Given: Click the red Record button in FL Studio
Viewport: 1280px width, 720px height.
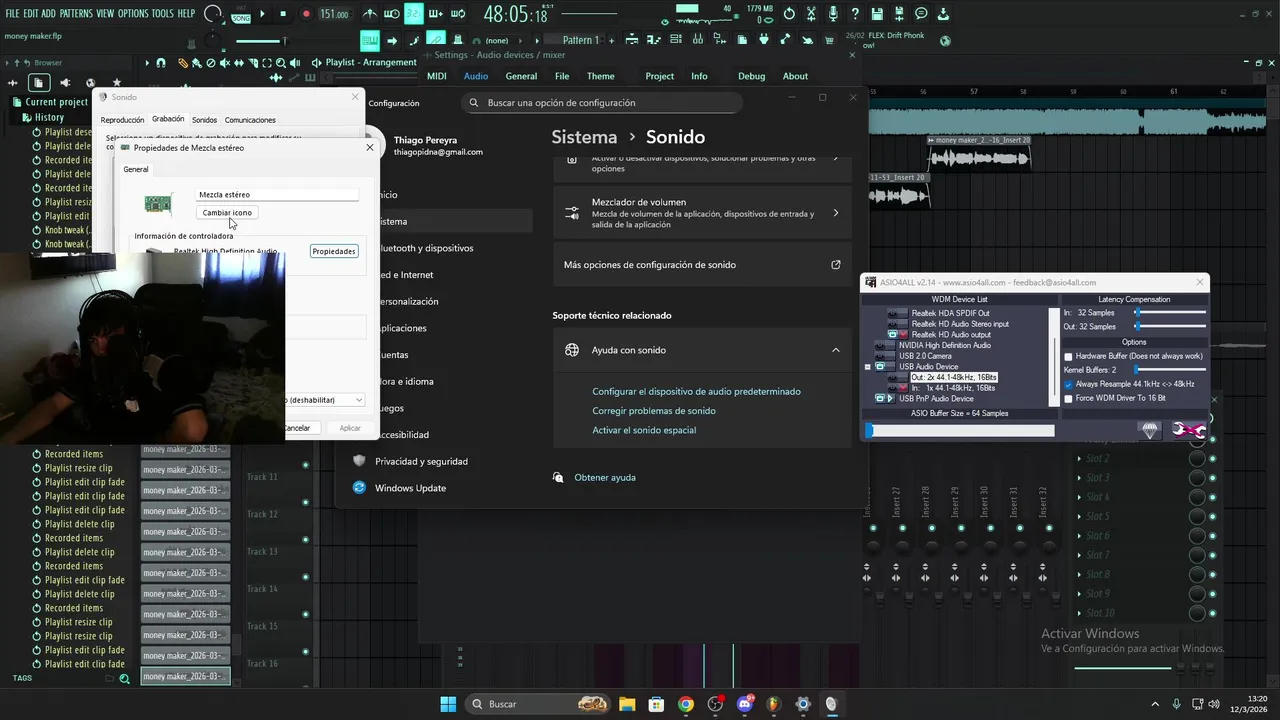Looking at the screenshot, I should coord(306,14).
